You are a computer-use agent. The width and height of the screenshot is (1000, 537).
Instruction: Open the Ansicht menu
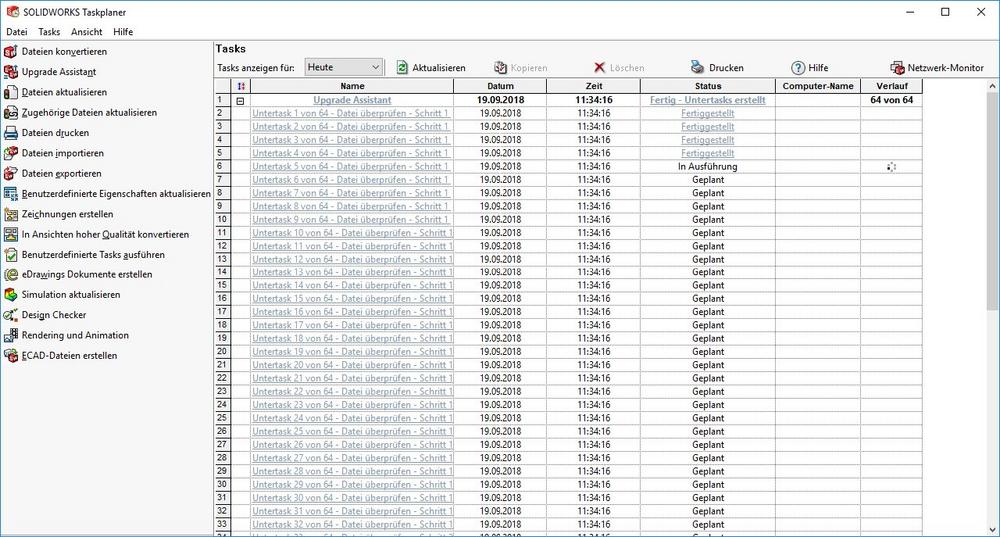(x=86, y=32)
